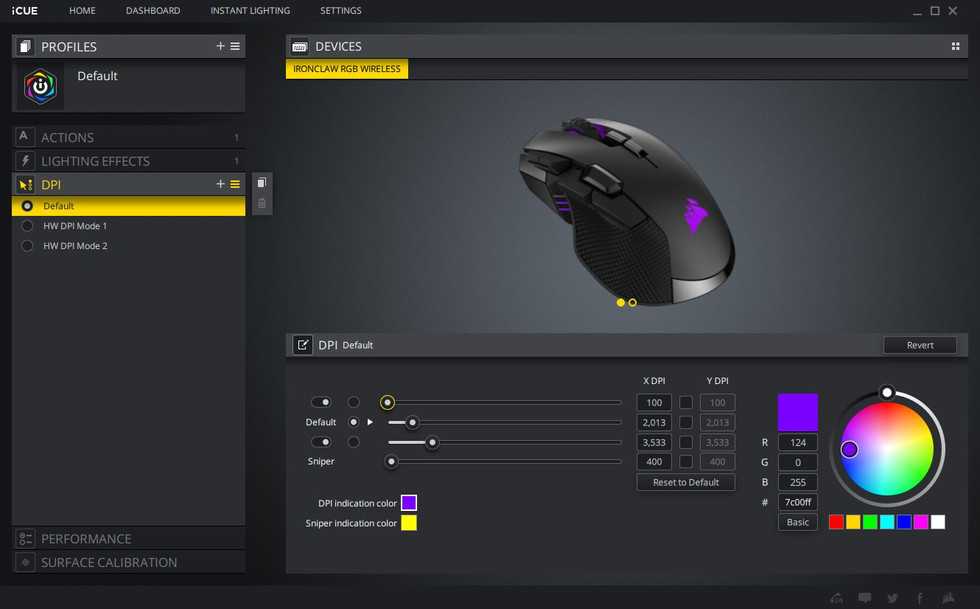
Task: Select the IRONCLAW RGB WIRELESS device tab
Action: pos(347,69)
